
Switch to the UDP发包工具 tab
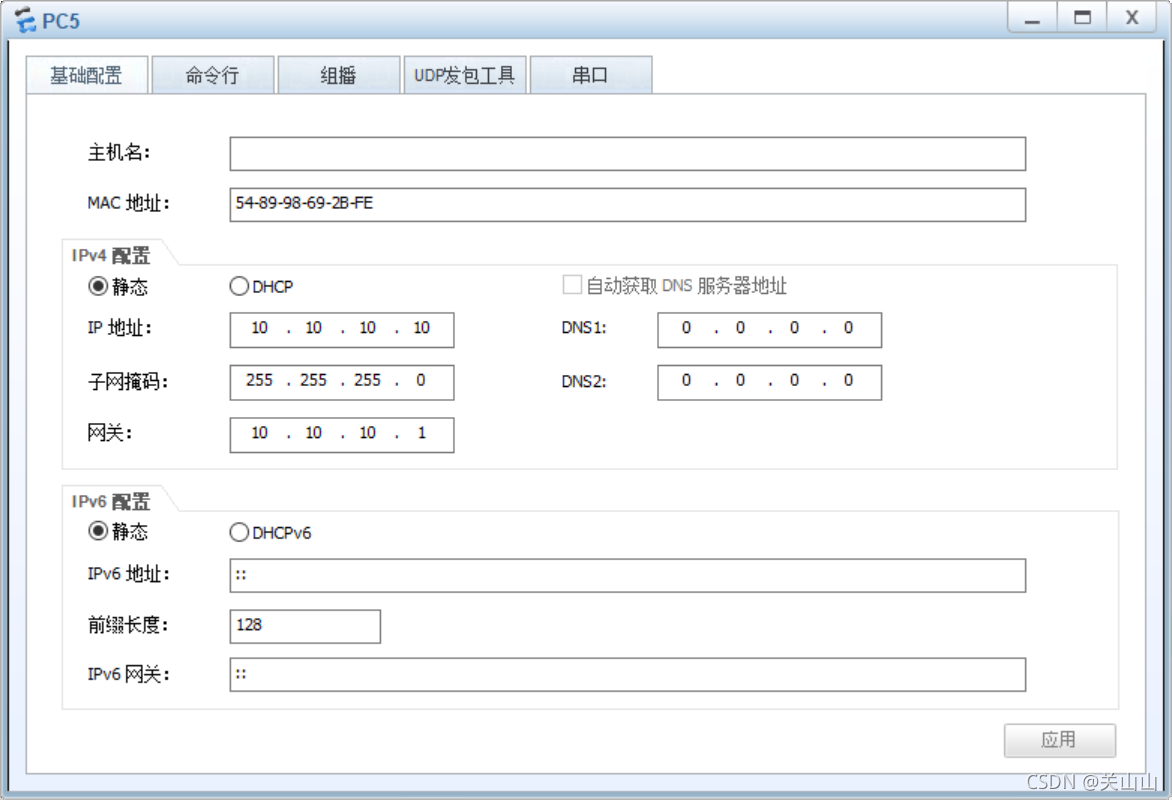tap(465, 75)
